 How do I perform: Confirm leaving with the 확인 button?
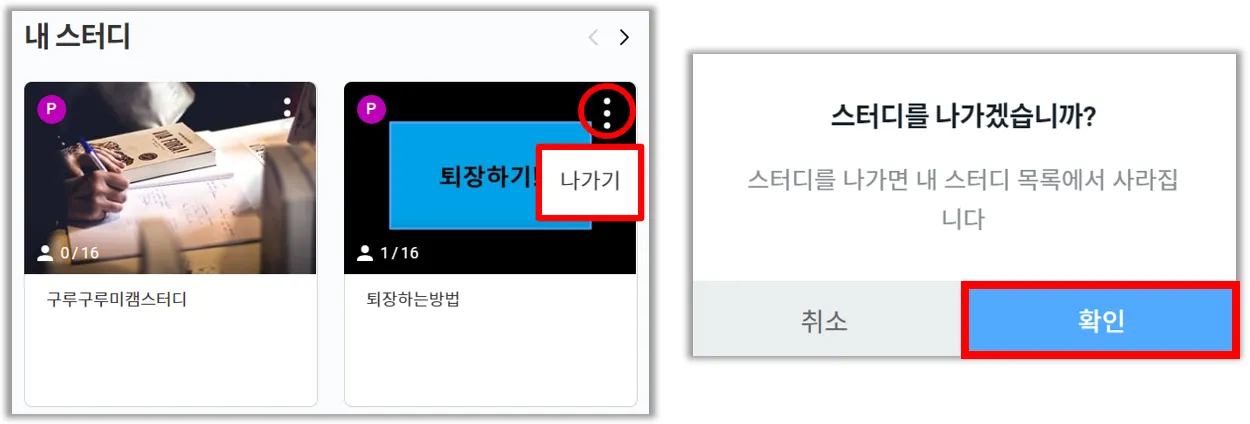(x=1099, y=320)
